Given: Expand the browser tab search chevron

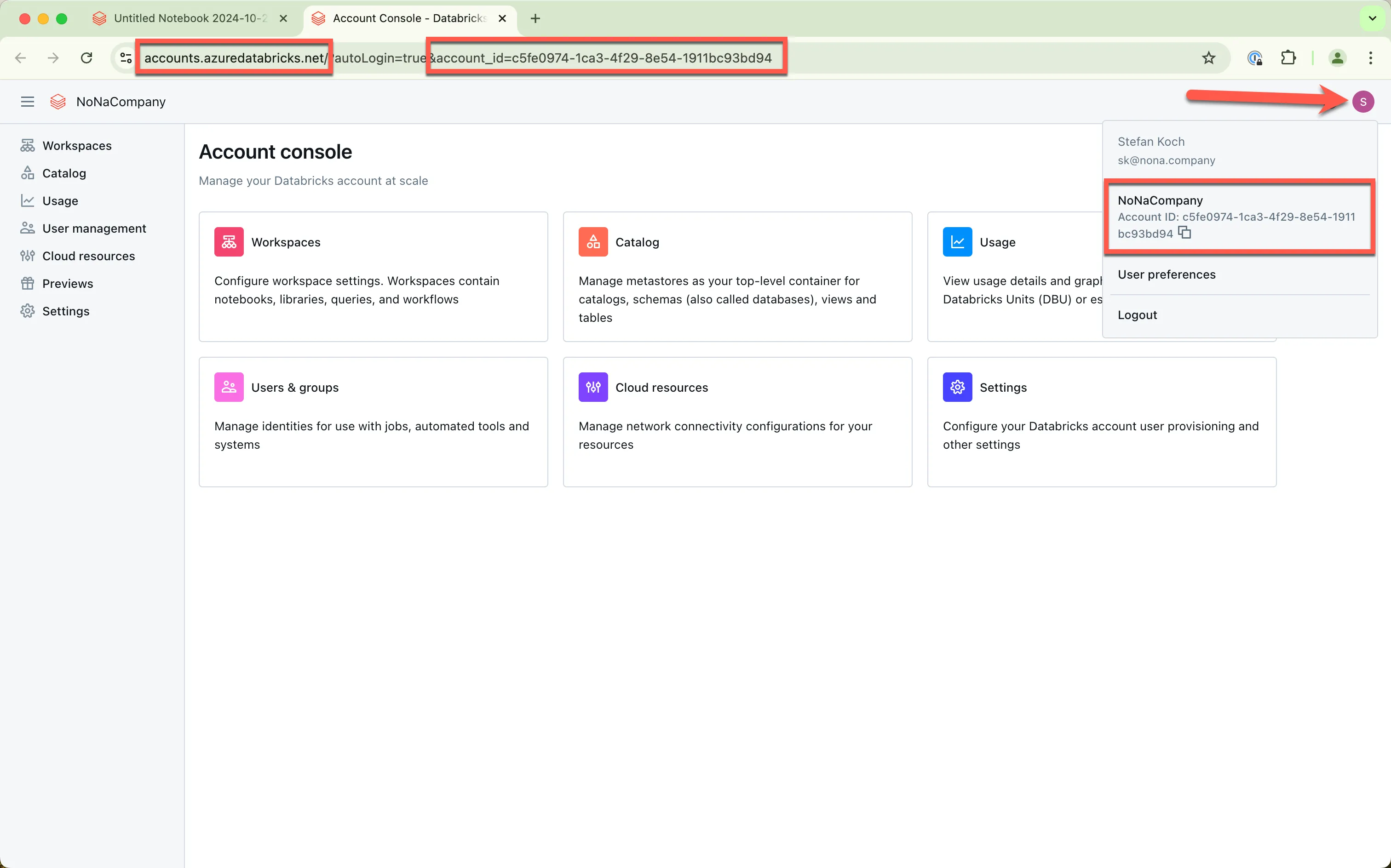Looking at the screenshot, I should 1372,18.
